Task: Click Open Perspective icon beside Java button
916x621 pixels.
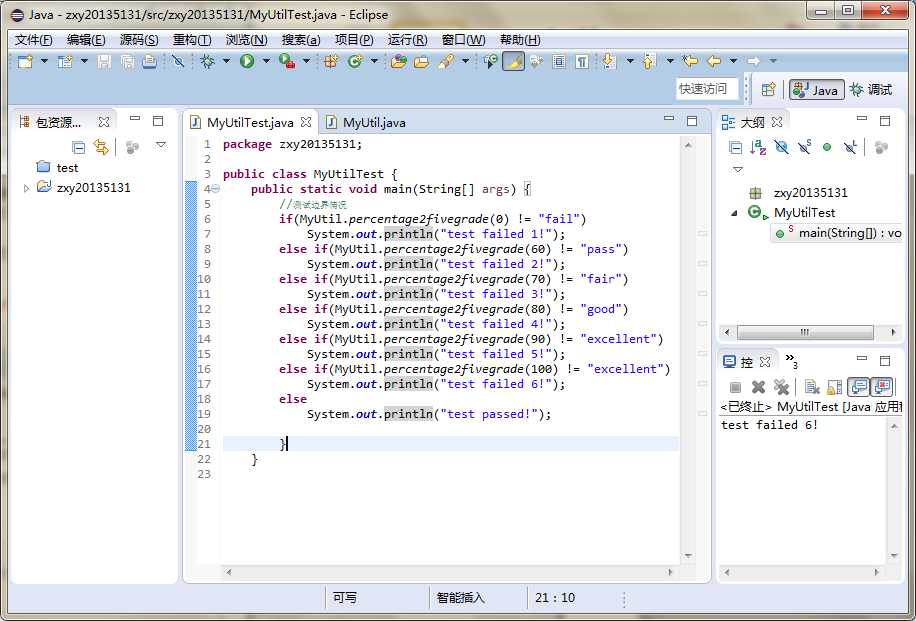Action: [768, 90]
